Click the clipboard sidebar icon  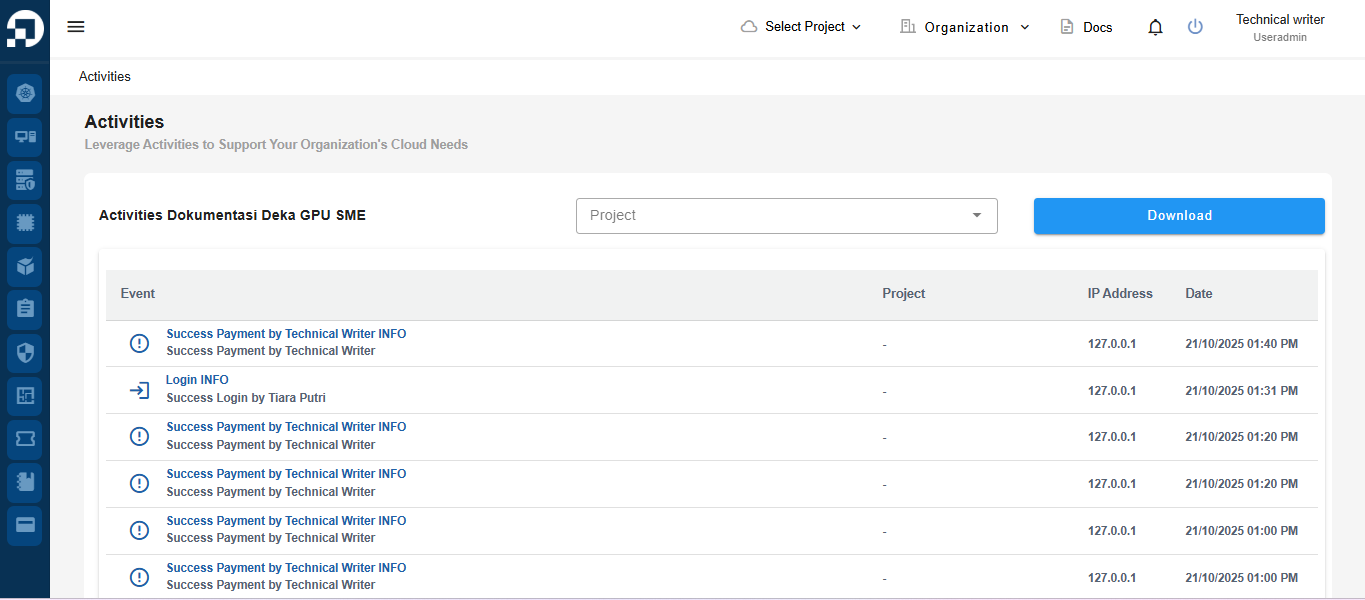tap(25, 309)
